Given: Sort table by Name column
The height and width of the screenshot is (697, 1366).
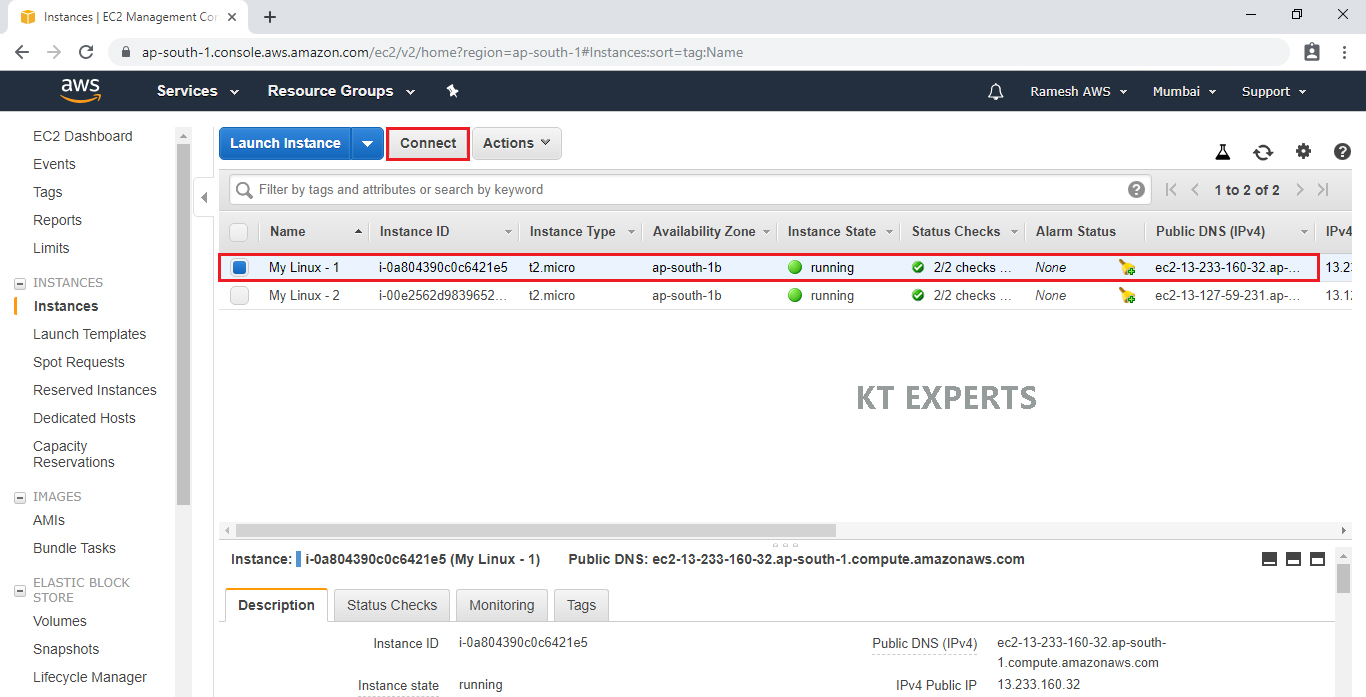Looking at the screenshot, I should [313, 232].
